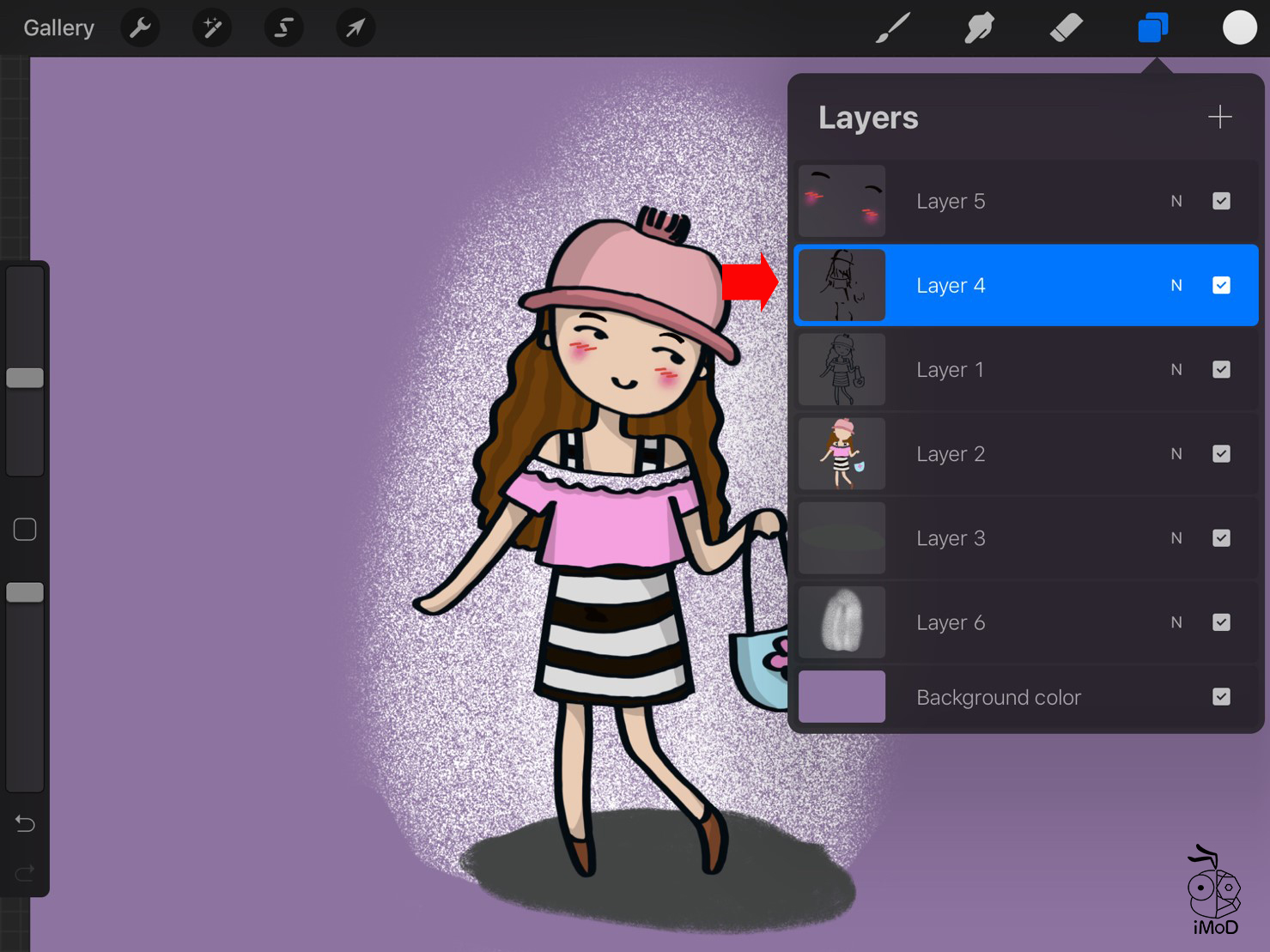Image resolution: width=1270 pixels, height=952 pixels.
Task: Tap the Background color purple thumbnail
Action: 842,696
